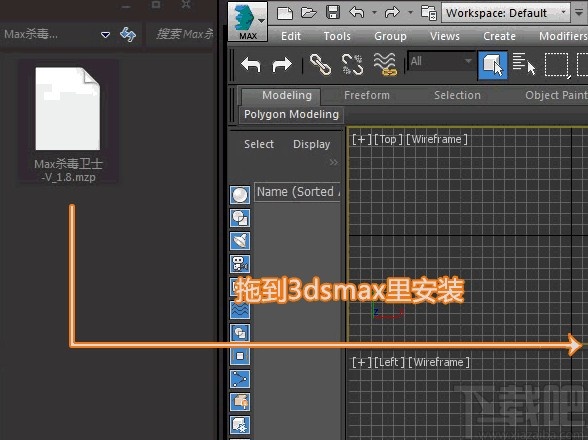Toggle Display Cameras filter in Scene Explorer
Viewport: 588px width, 440px height.
(240, 264)
